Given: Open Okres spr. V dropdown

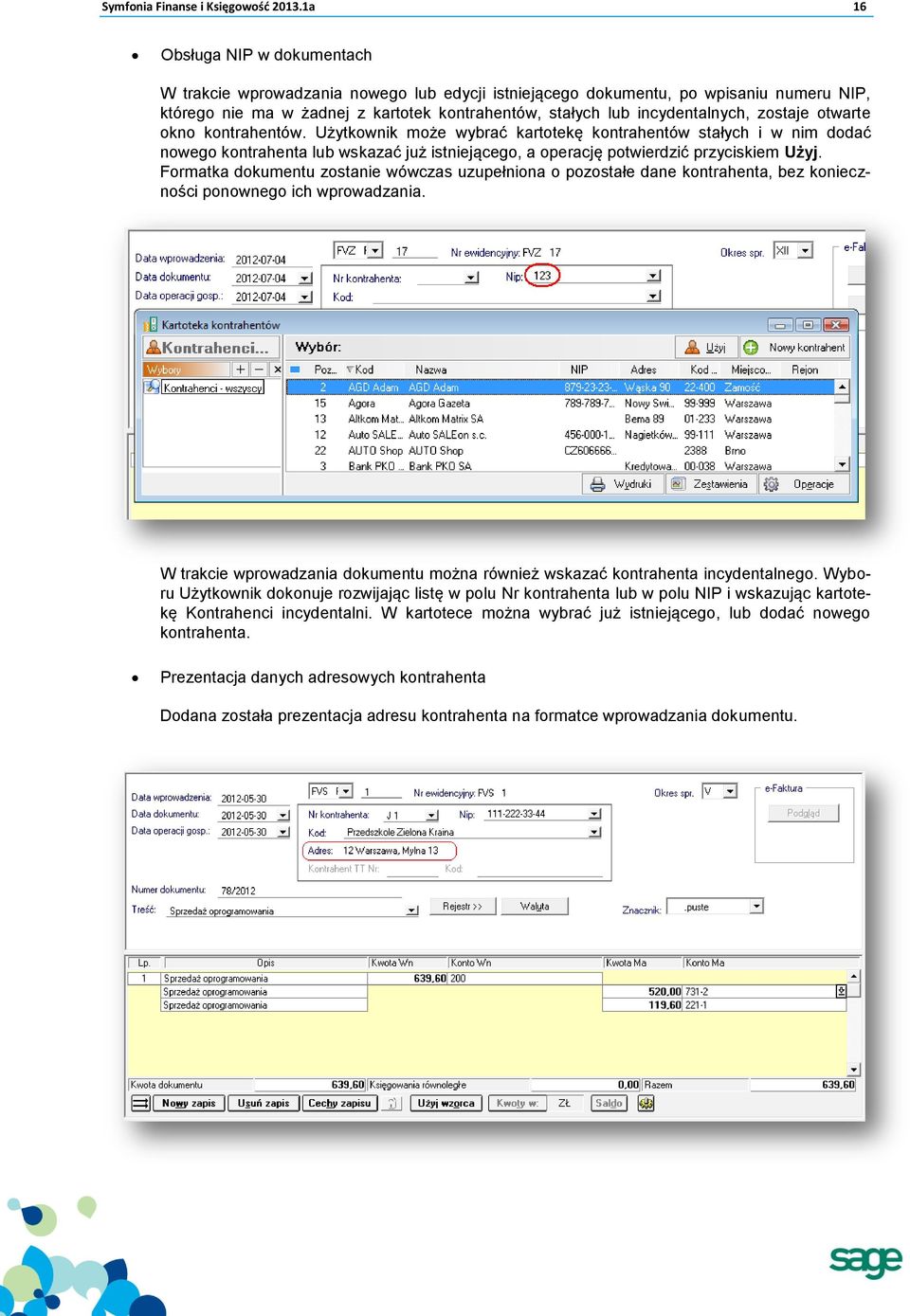Looking at the screenshot, I should (x=731, y=791).
